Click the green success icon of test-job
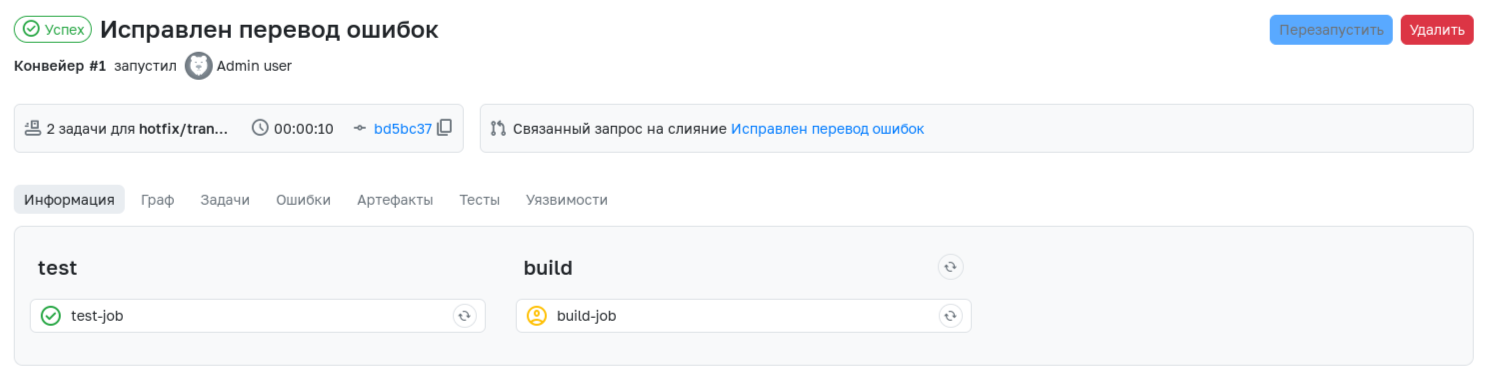The image size is (1489, 381). (51, 316)
